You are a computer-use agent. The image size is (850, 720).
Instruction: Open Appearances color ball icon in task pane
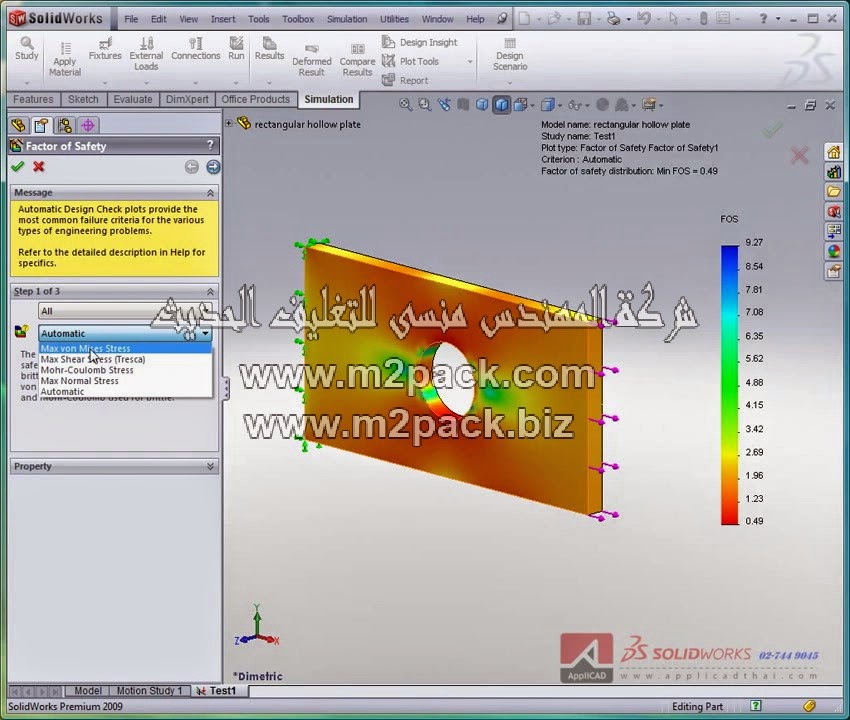834,250
